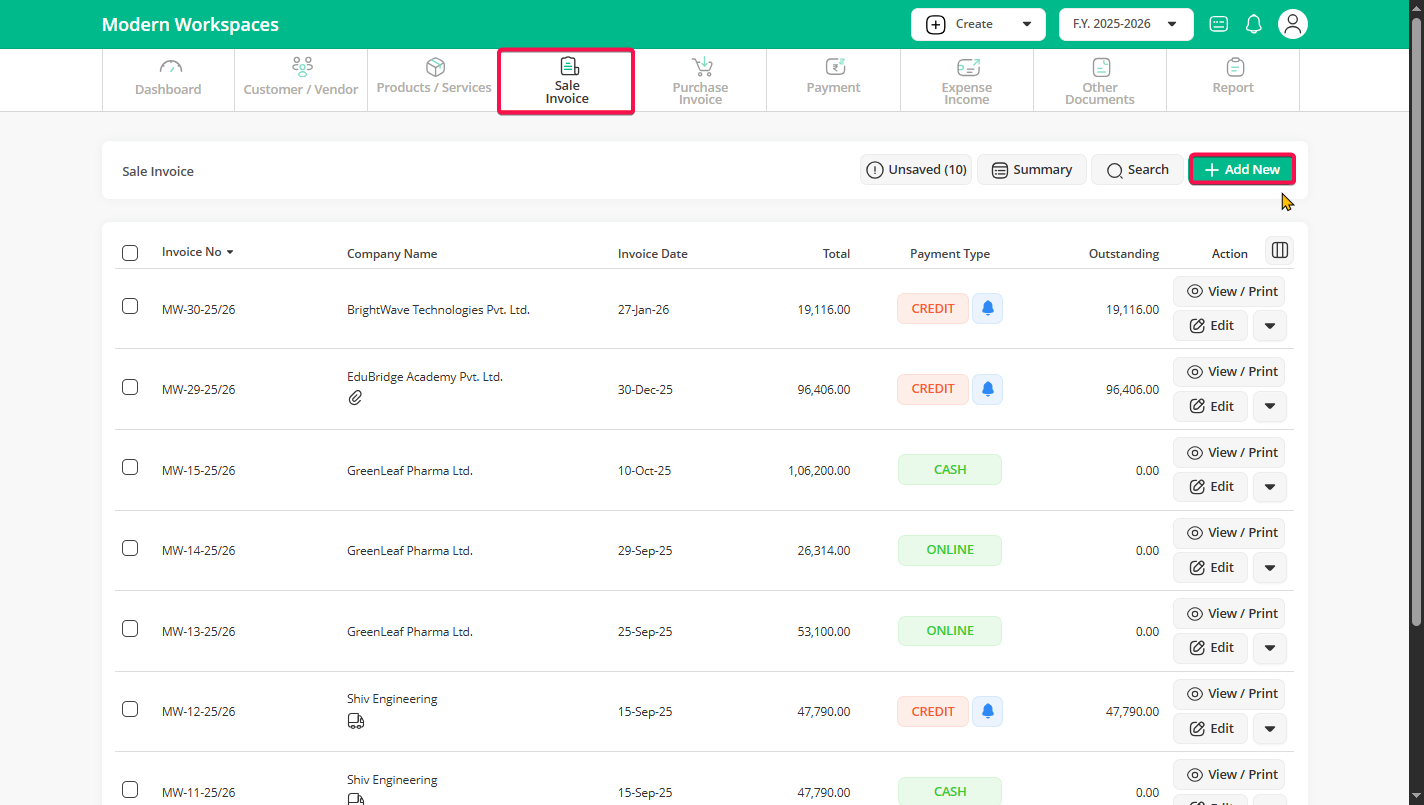Open the user profile avatar icon
The height and width of the screenshot is (805, 1424).
(x=1293, y=24)
